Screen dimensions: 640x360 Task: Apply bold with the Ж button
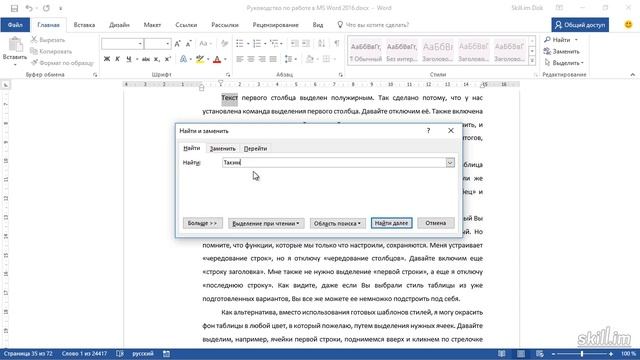(x=107, y=59)
